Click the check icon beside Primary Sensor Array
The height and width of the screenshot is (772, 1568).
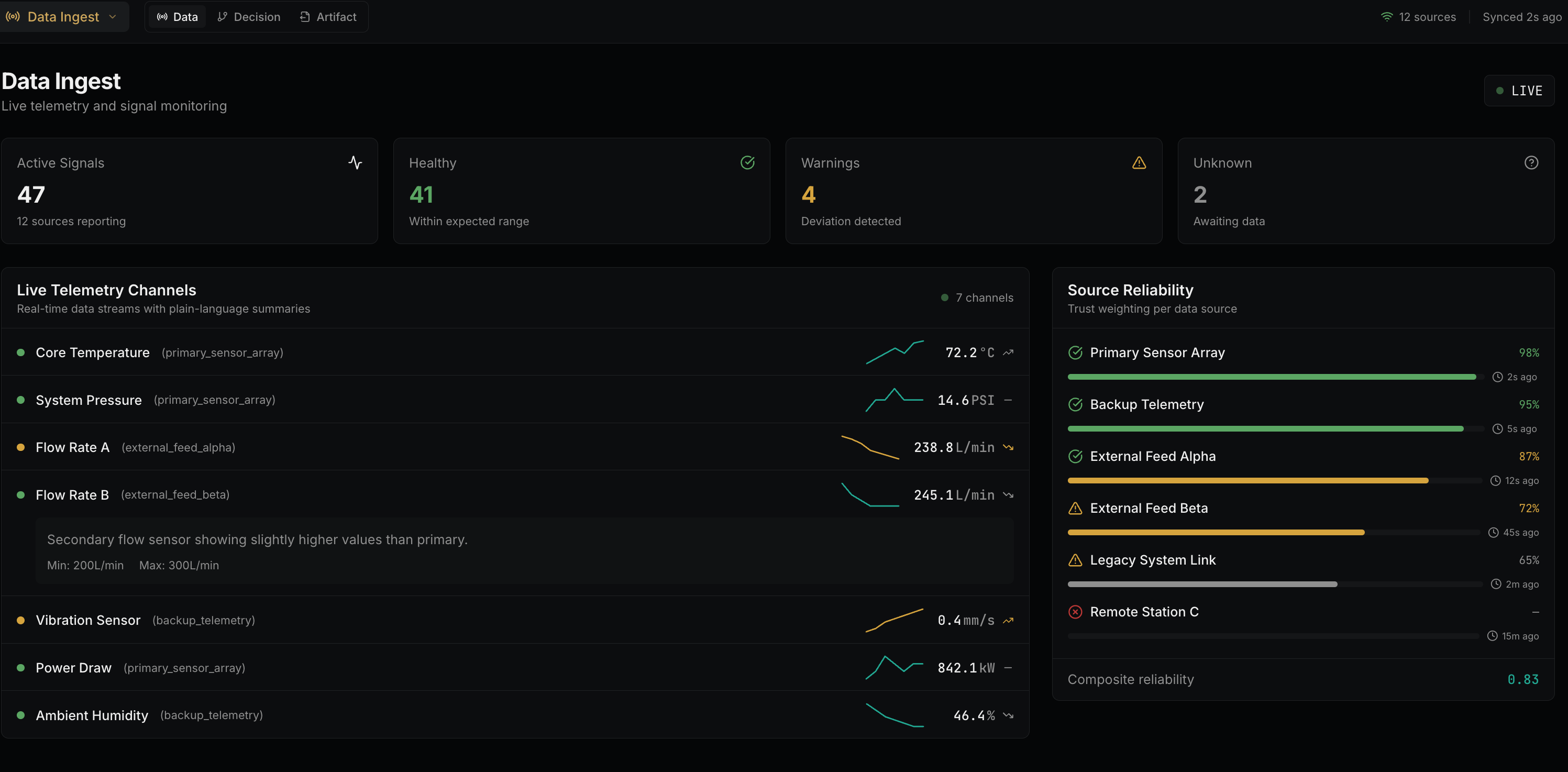coord(1075,352)
